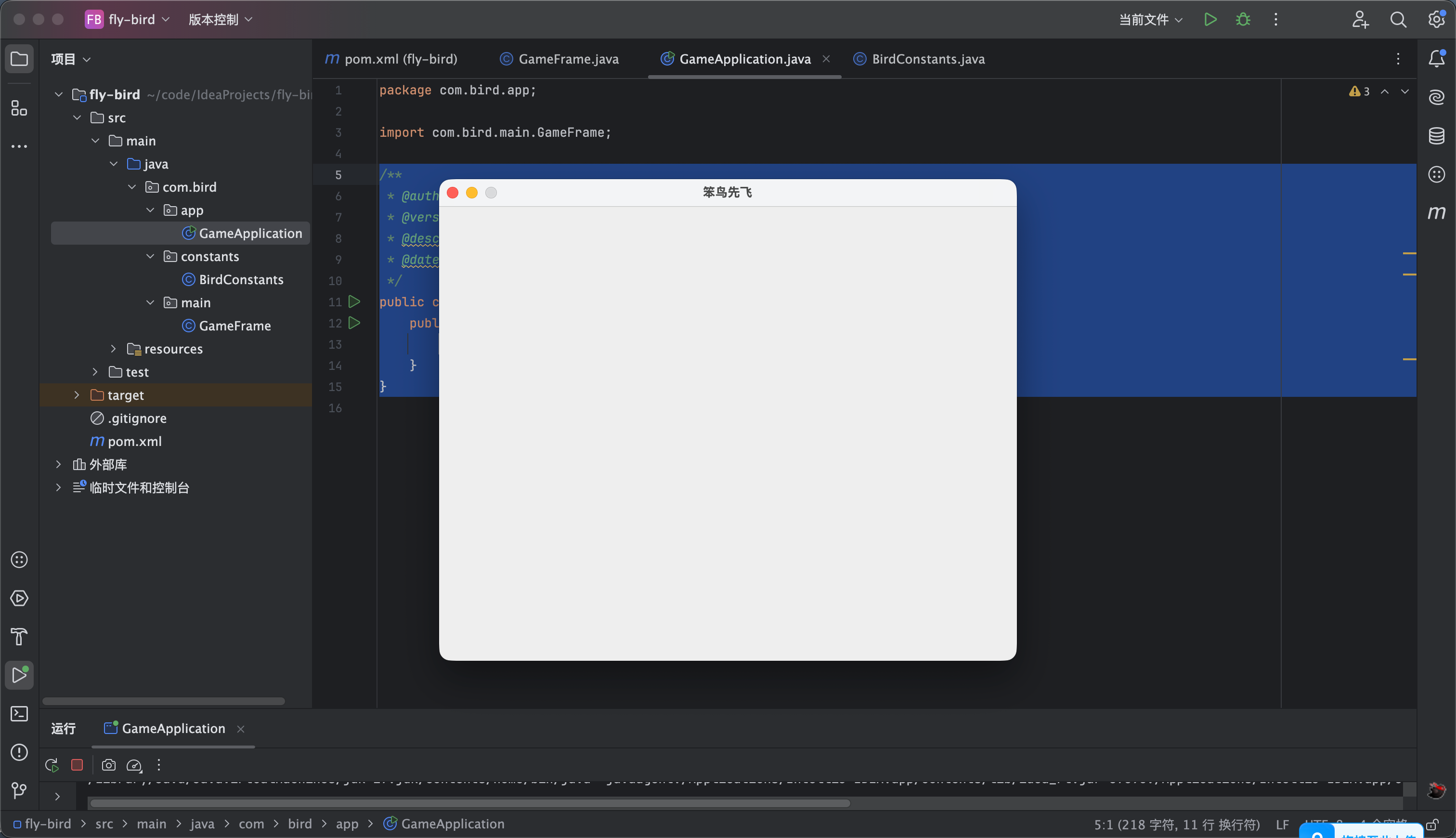
Task: Expand the target folder
Action: (77, 395)
